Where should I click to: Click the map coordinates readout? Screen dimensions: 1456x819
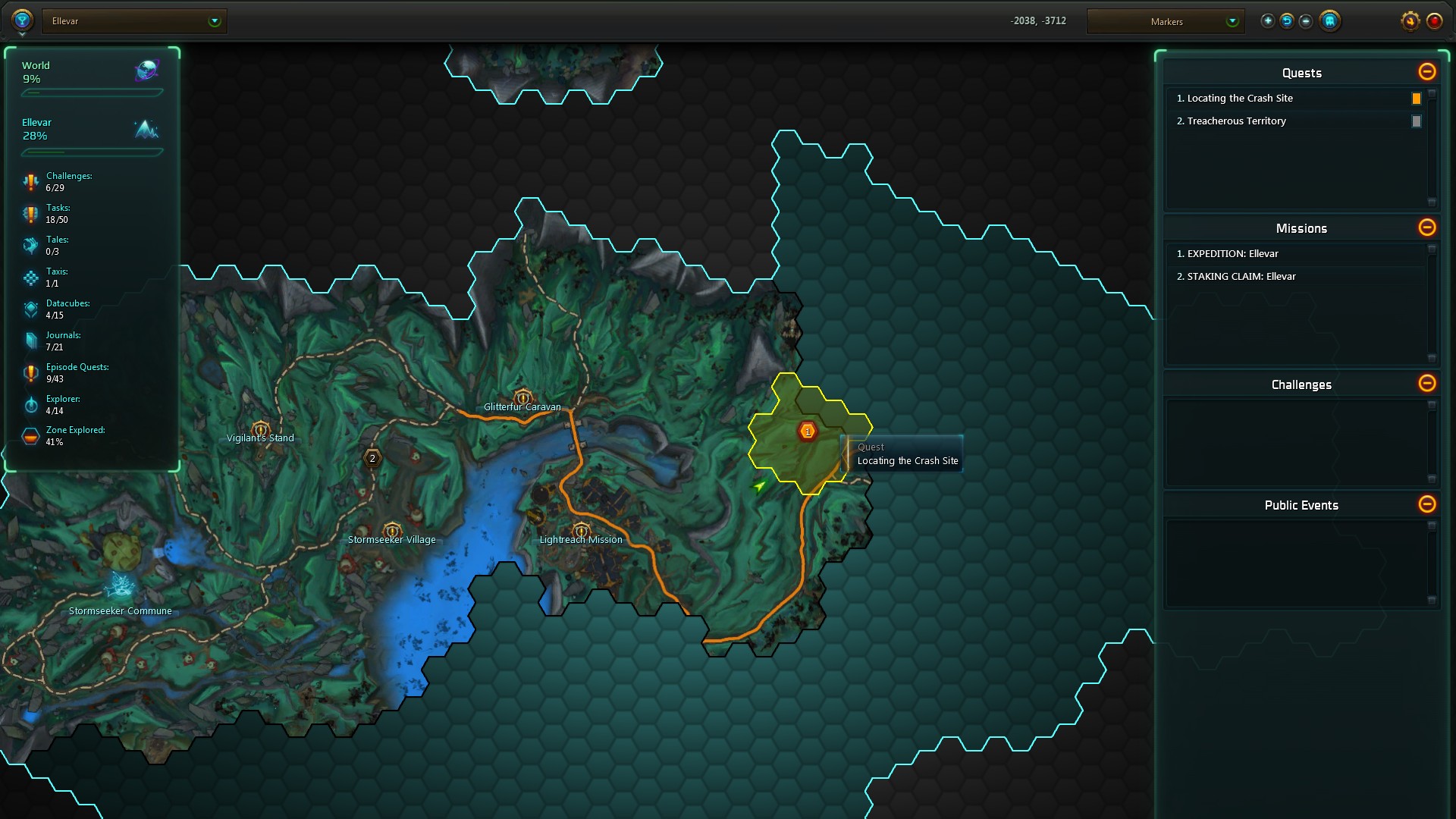point(1038,21)
